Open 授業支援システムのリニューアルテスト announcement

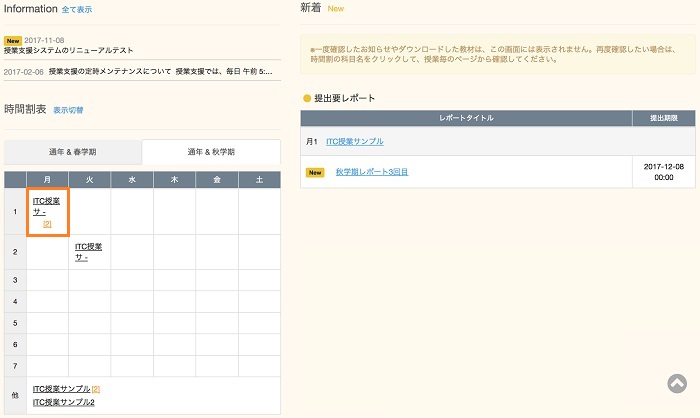point(68,50)
